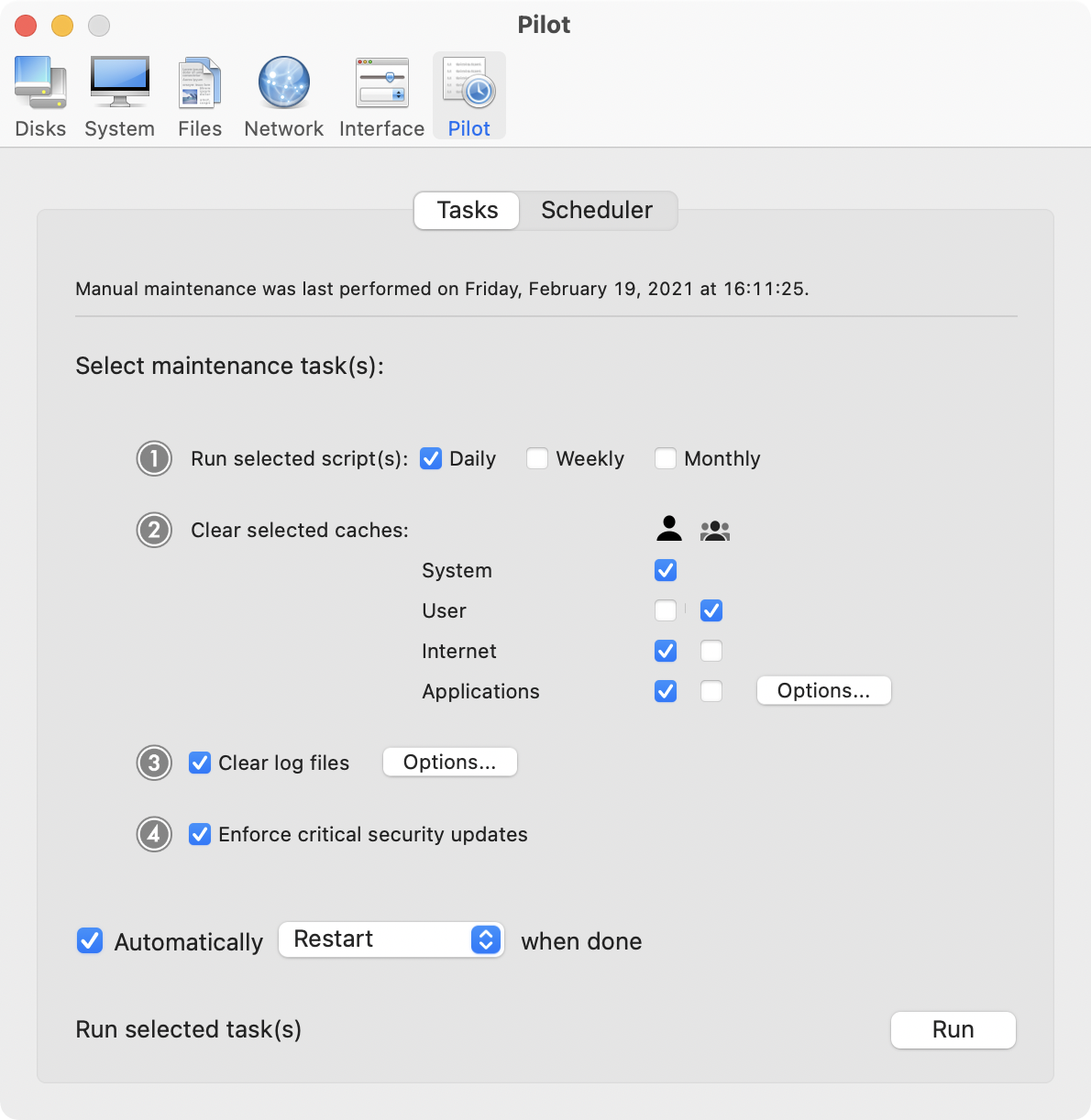The height and width of the screenshot is (1120, 1091).
Task: Uncheck the Automatically when done checkbox
Action: coord(90,941)
